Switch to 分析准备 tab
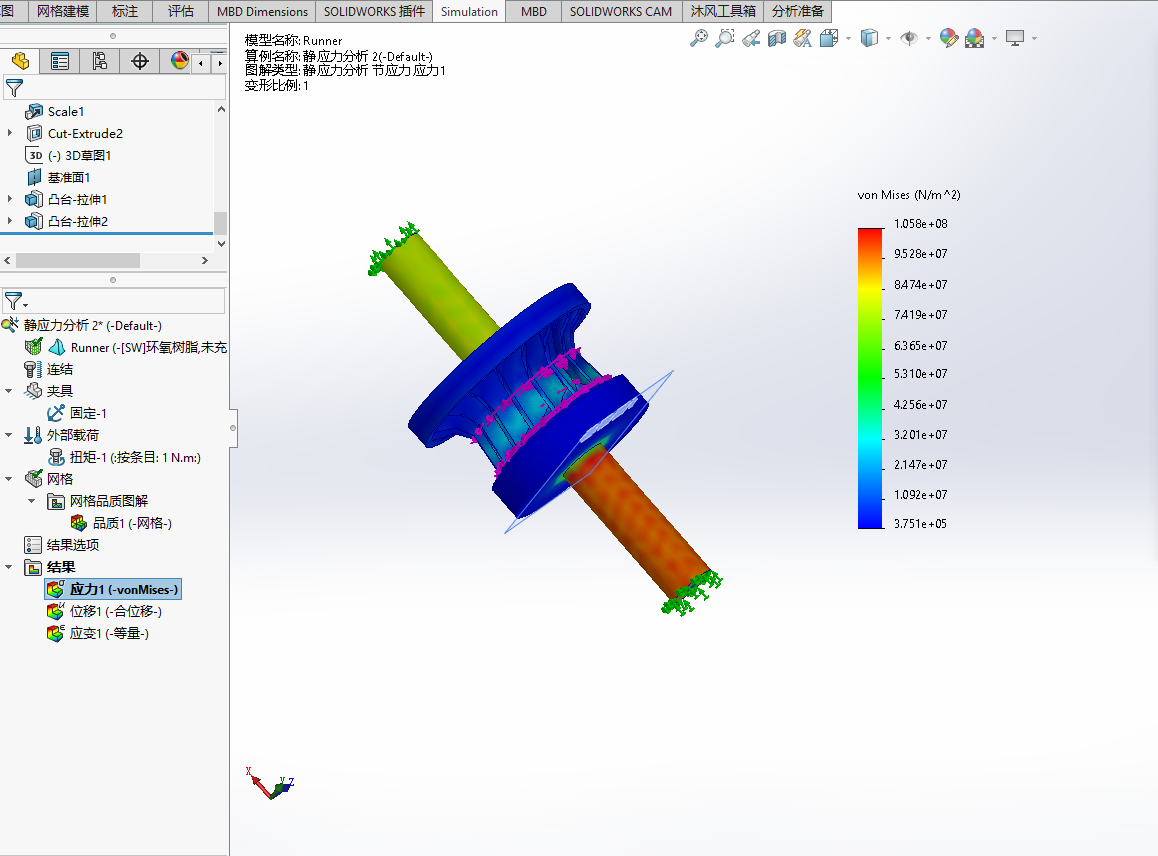This screenshot has width=1158, height=856. pos(798,12)
